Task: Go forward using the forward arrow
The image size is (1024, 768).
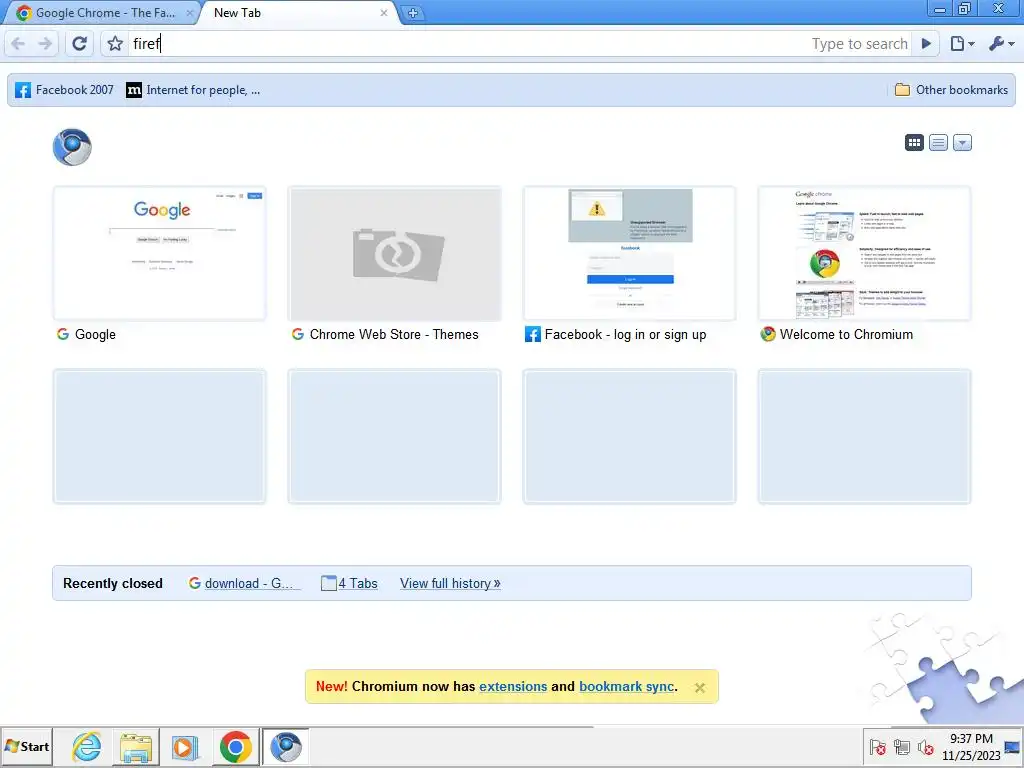Action: pyautogui.click(x=45, y=44)
